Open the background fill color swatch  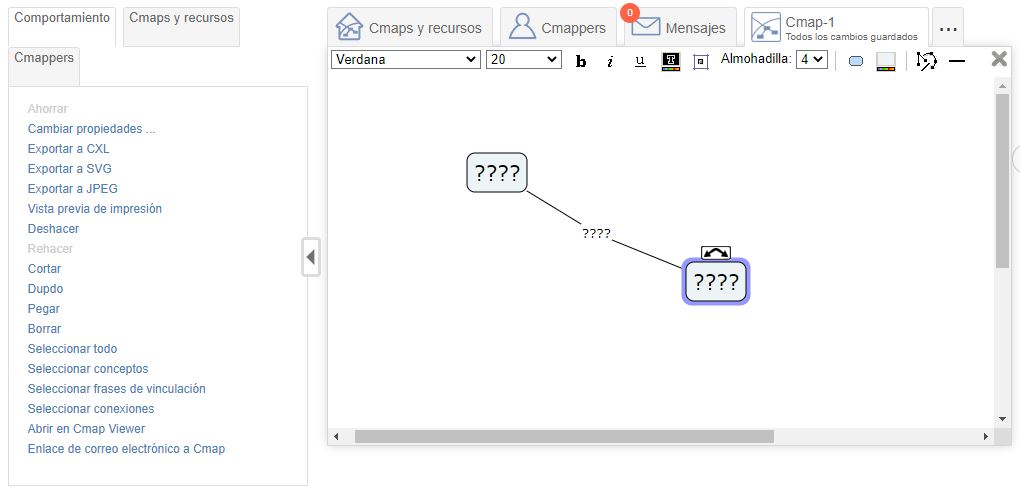click(x=886, y=62)
